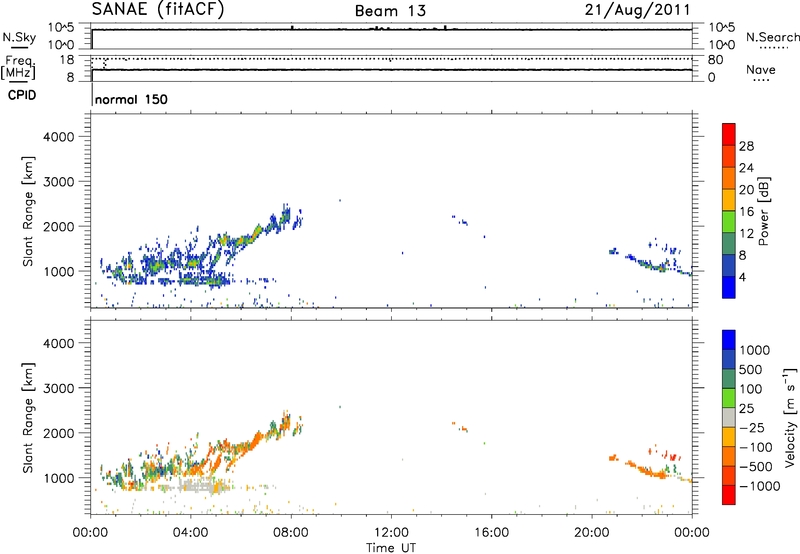Click the 12:00 time tick label

[x=391, y=533]
